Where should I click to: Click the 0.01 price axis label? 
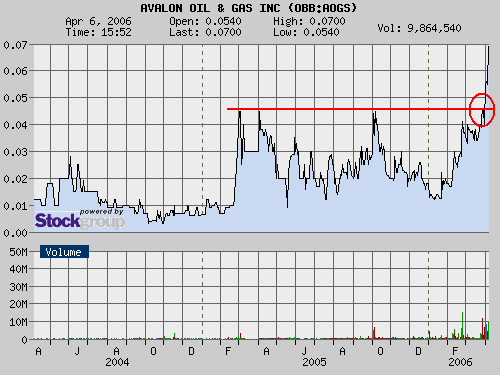coord(15,206)
